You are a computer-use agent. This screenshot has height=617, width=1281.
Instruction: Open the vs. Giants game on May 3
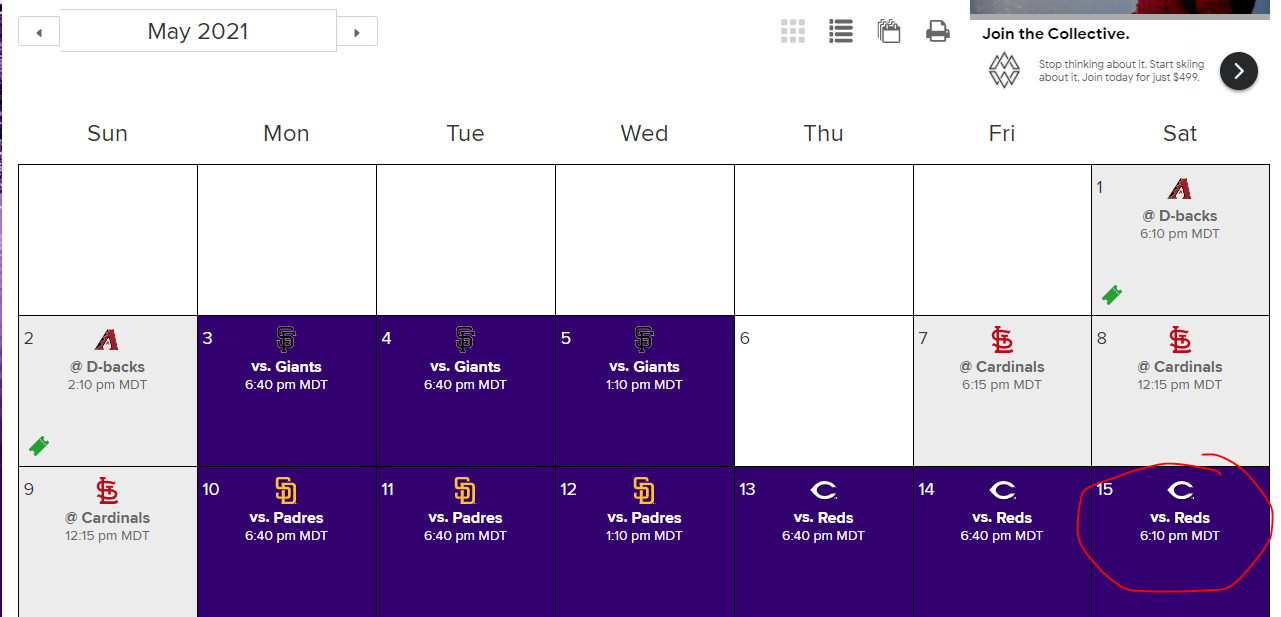287,391
